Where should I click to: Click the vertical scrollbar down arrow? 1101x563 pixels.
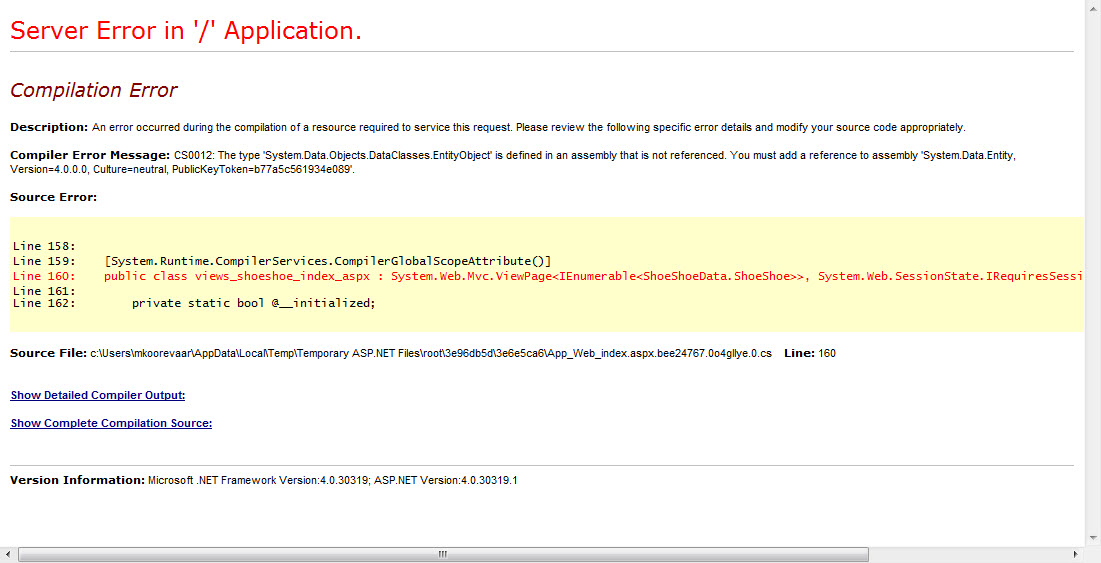click(x=1093, y=538)
